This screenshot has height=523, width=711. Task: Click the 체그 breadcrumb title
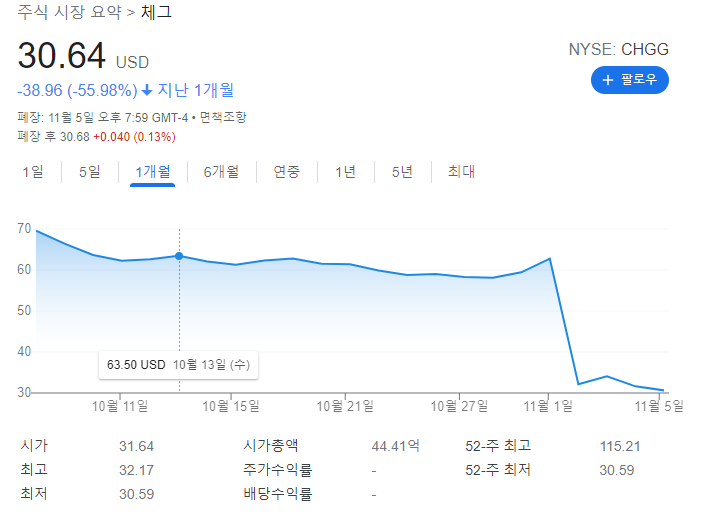pyautogui.click(x=156, y=12)
